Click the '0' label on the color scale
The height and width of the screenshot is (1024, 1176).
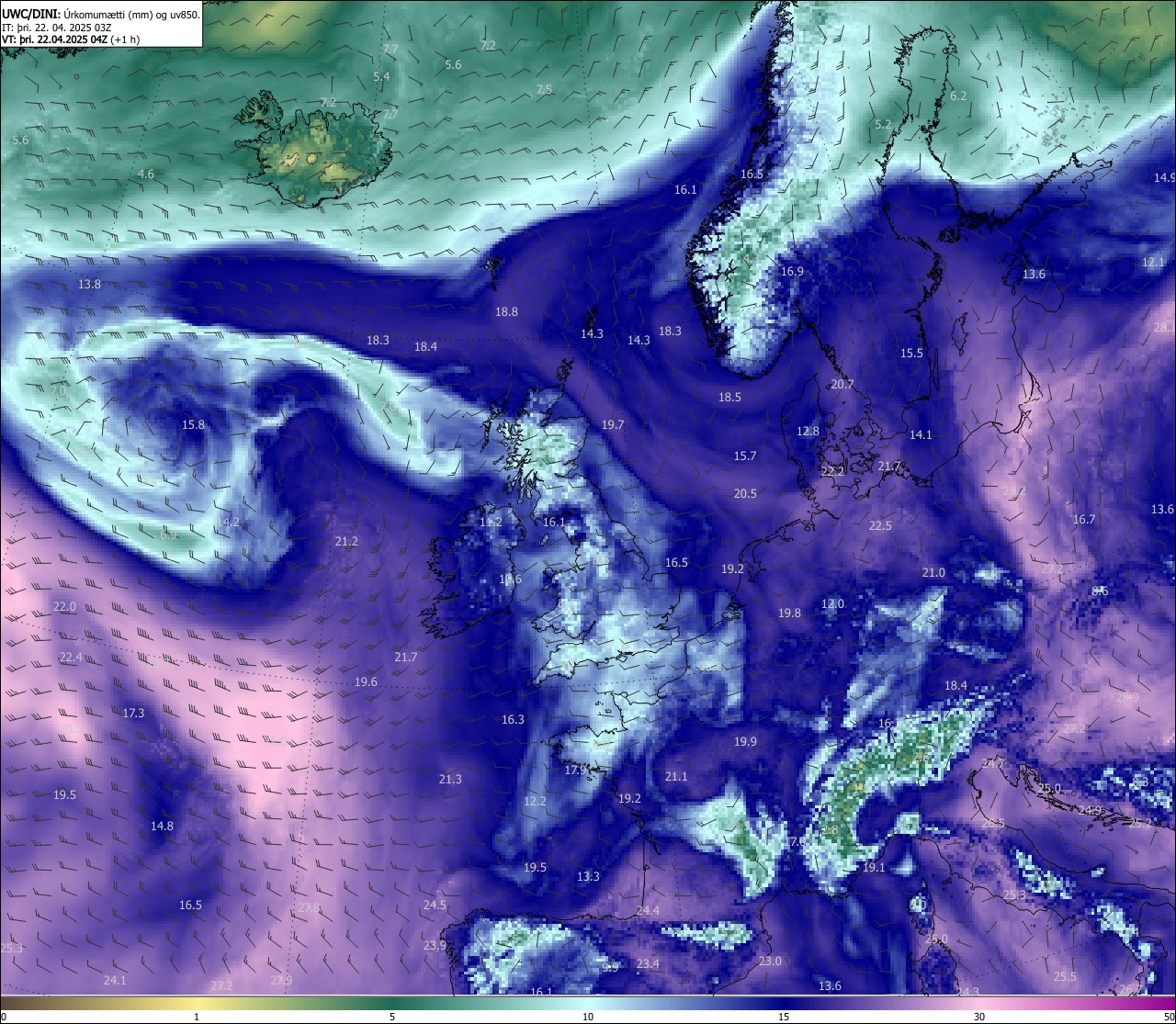coord(3,1017)
